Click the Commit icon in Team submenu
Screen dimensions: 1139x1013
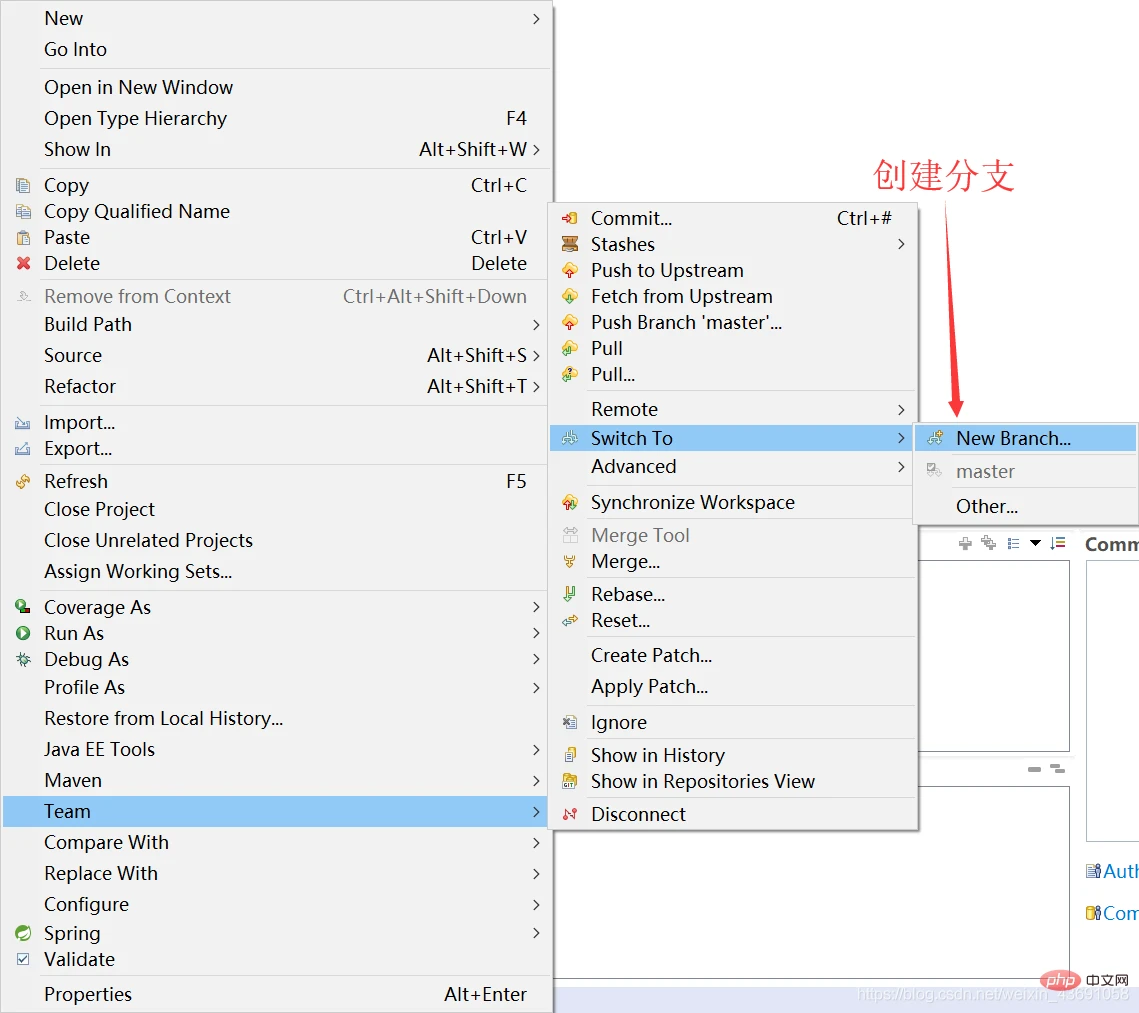click(x=570, y=218)
